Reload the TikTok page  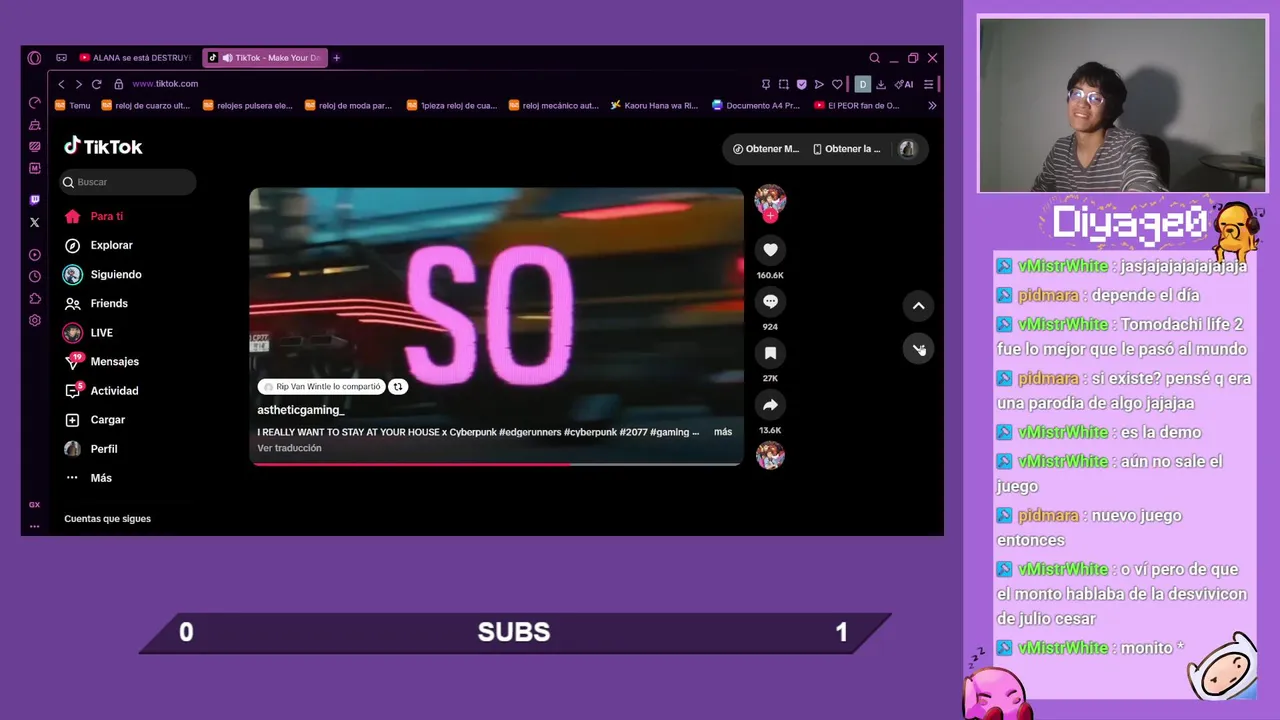click(x=96, y=84)
